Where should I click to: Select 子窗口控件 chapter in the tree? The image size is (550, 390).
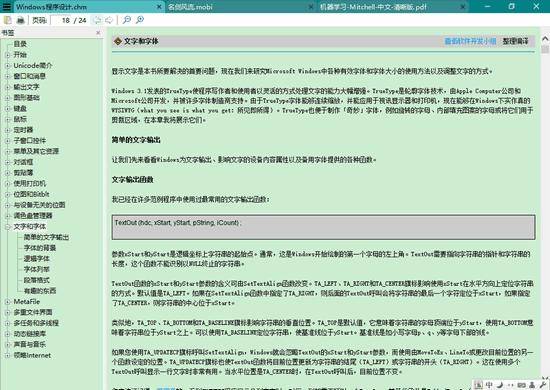[x=30, y=141]
